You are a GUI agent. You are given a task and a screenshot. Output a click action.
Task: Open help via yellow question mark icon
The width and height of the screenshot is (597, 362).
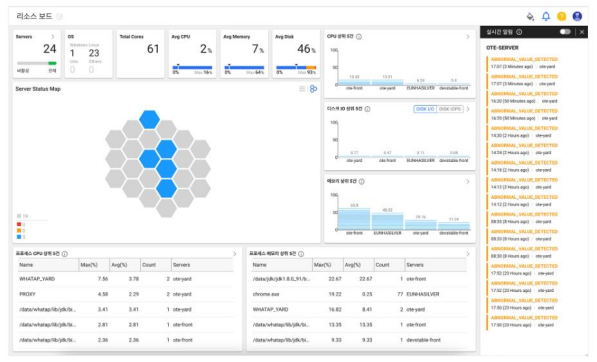point(562,16)
